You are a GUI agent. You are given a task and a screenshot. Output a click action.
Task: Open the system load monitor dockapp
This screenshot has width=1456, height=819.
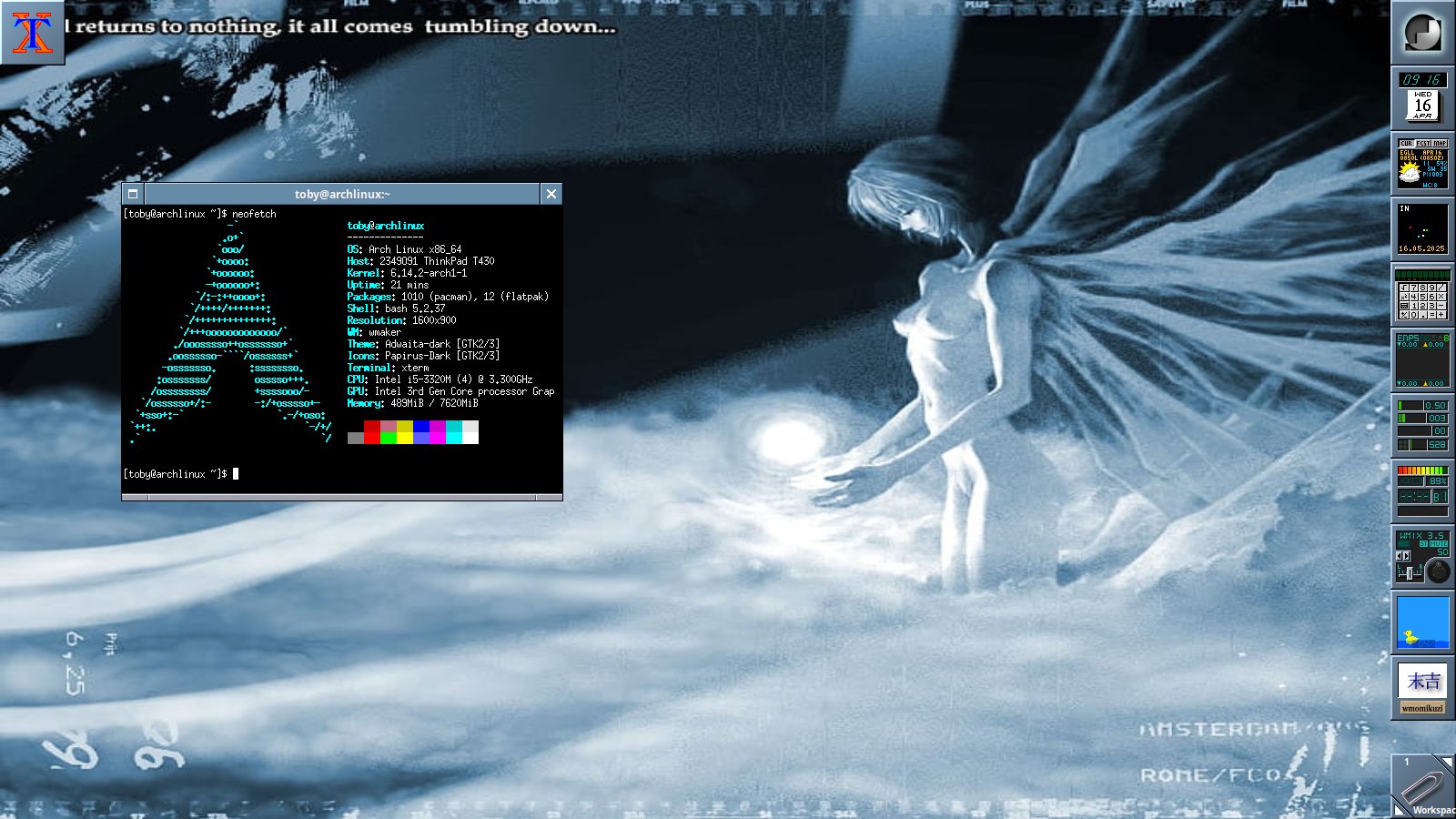pos(1422,425)
